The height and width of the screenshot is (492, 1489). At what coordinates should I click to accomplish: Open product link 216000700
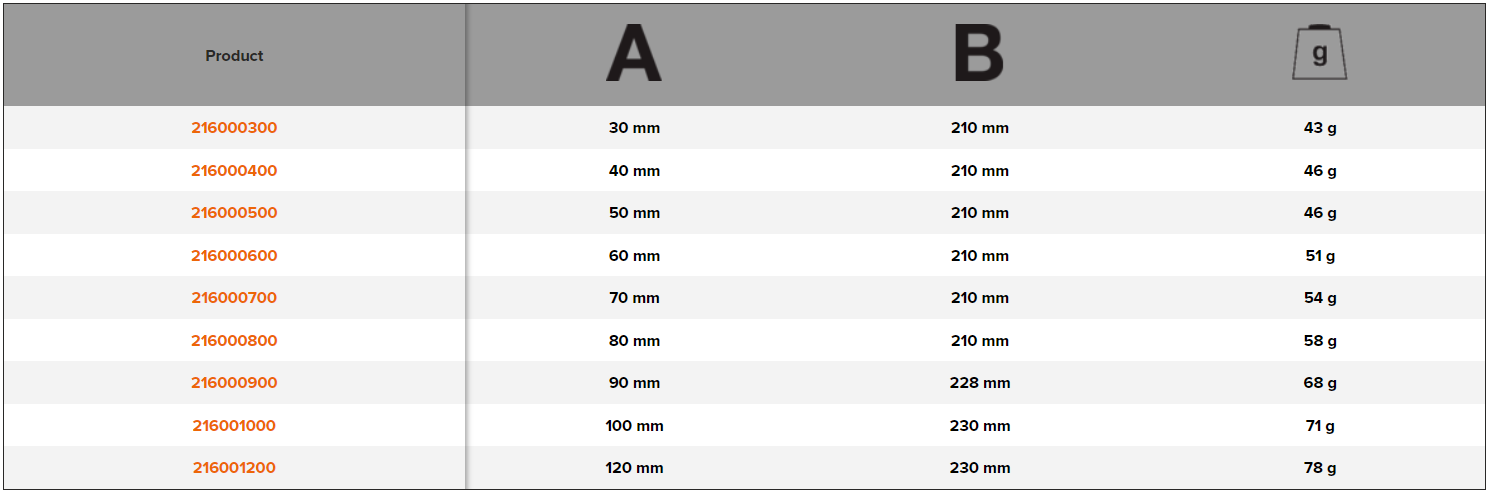coord(234,298)
